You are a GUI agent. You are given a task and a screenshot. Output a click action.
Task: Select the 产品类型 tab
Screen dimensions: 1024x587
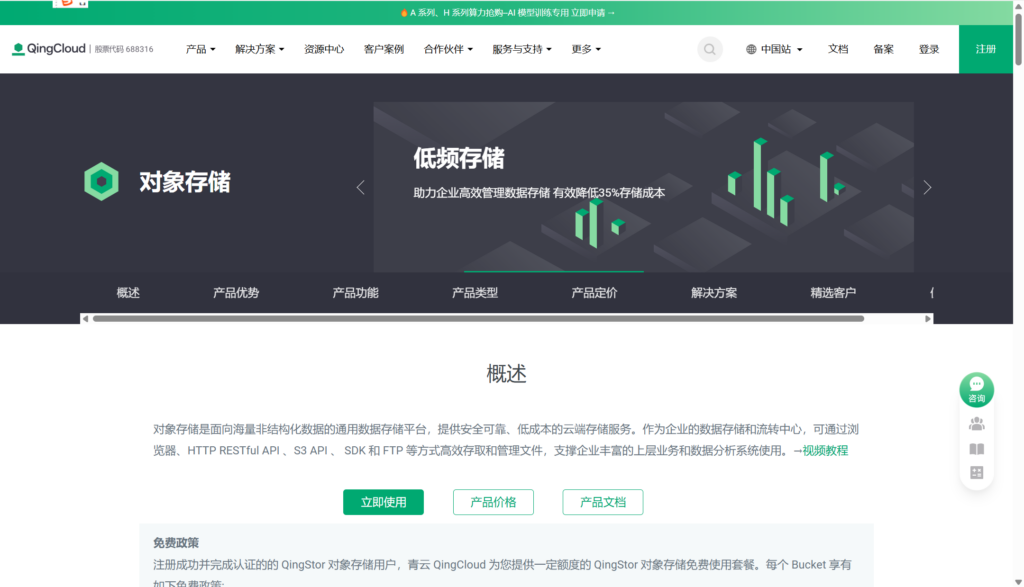475,293
